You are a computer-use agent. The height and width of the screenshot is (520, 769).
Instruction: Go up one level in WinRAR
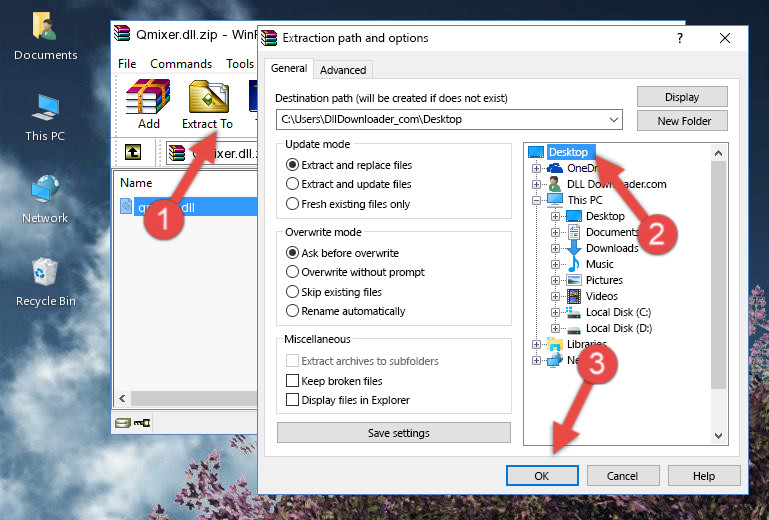[x=133, y=152]
